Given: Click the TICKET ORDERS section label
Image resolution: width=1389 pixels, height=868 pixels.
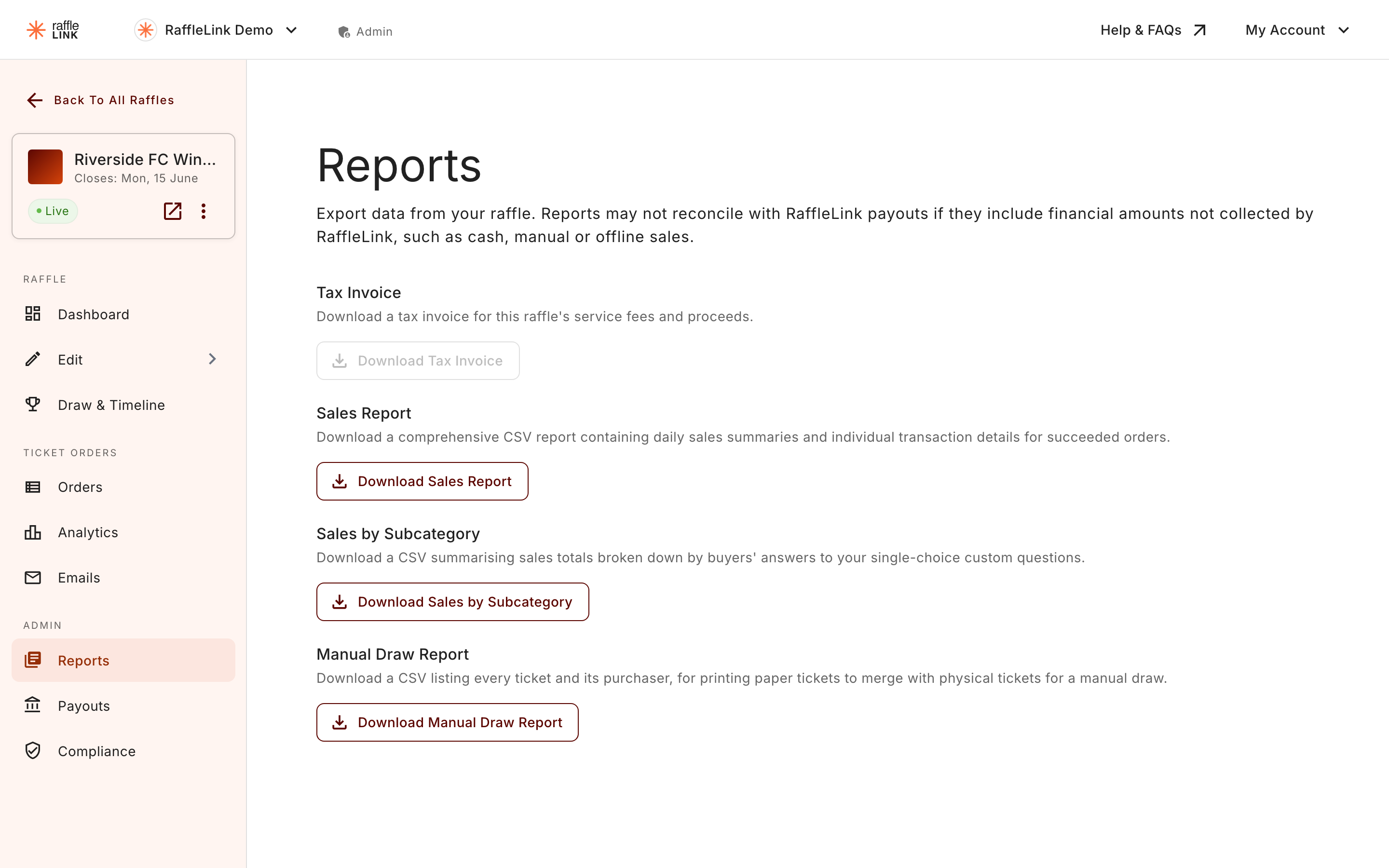Looking at the screenshot, I should 70,453.
